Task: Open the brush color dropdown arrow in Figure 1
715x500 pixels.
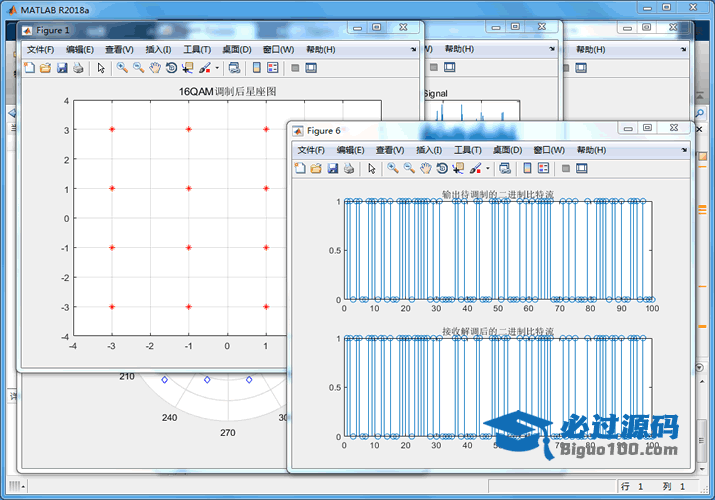Action: pos(217,68)
